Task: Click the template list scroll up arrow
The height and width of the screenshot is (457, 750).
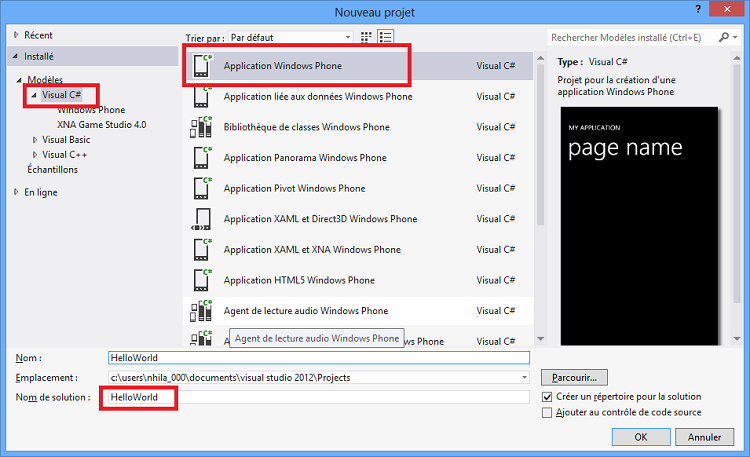Action: coord(540,58)
